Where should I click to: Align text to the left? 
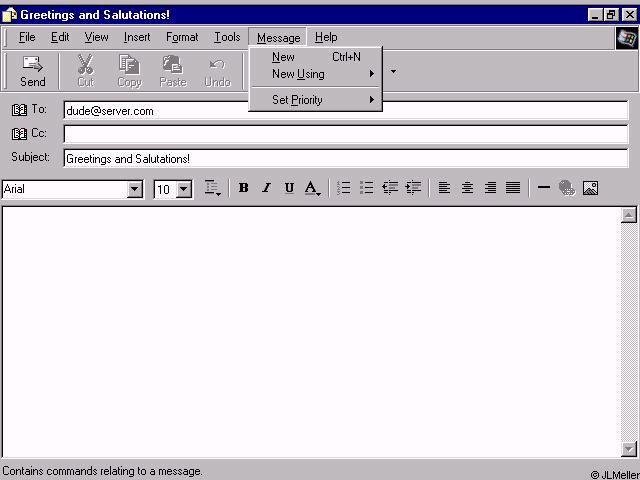tap(444, 188)
